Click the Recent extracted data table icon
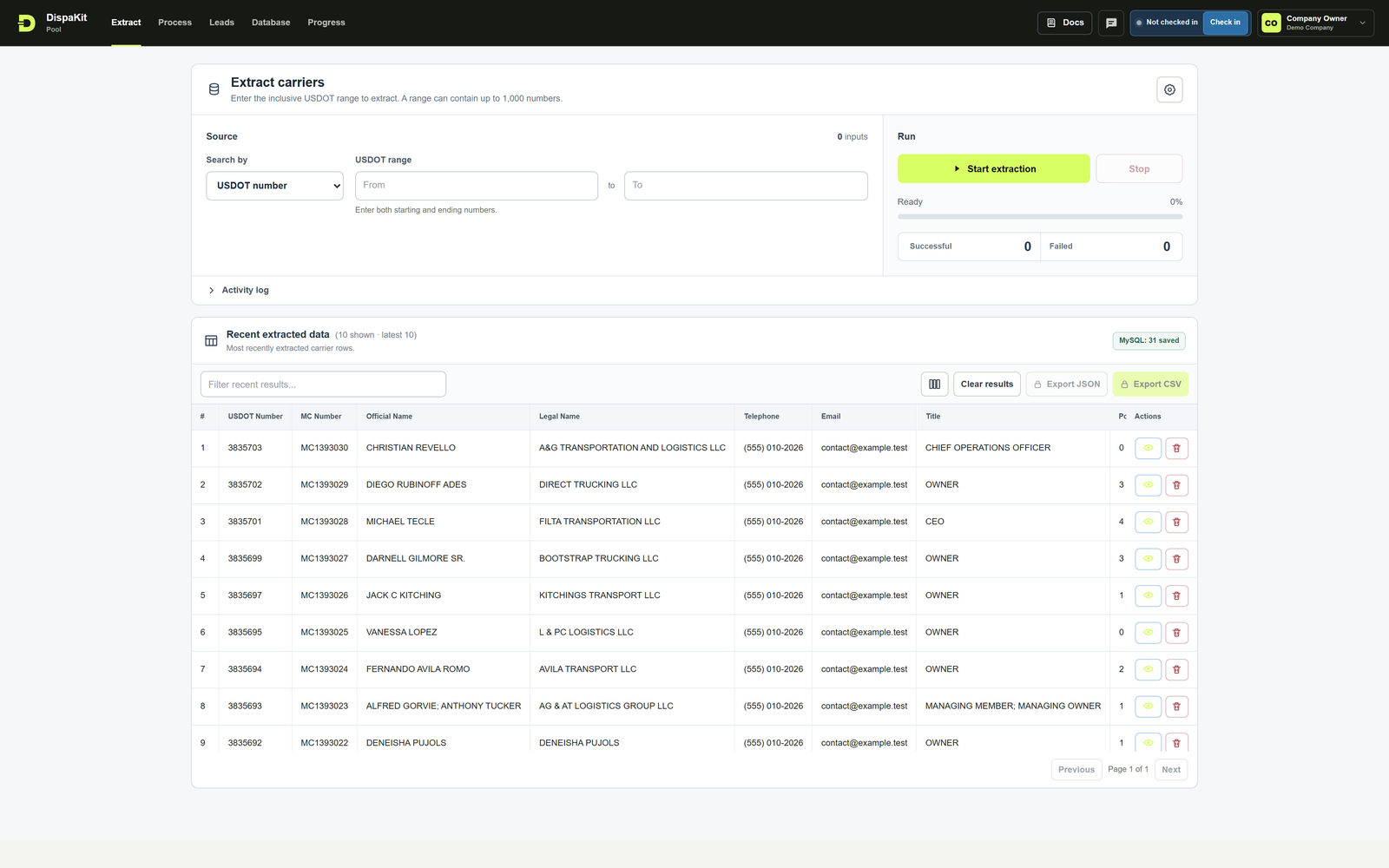The image size is (1389, 868). (211, 340)
